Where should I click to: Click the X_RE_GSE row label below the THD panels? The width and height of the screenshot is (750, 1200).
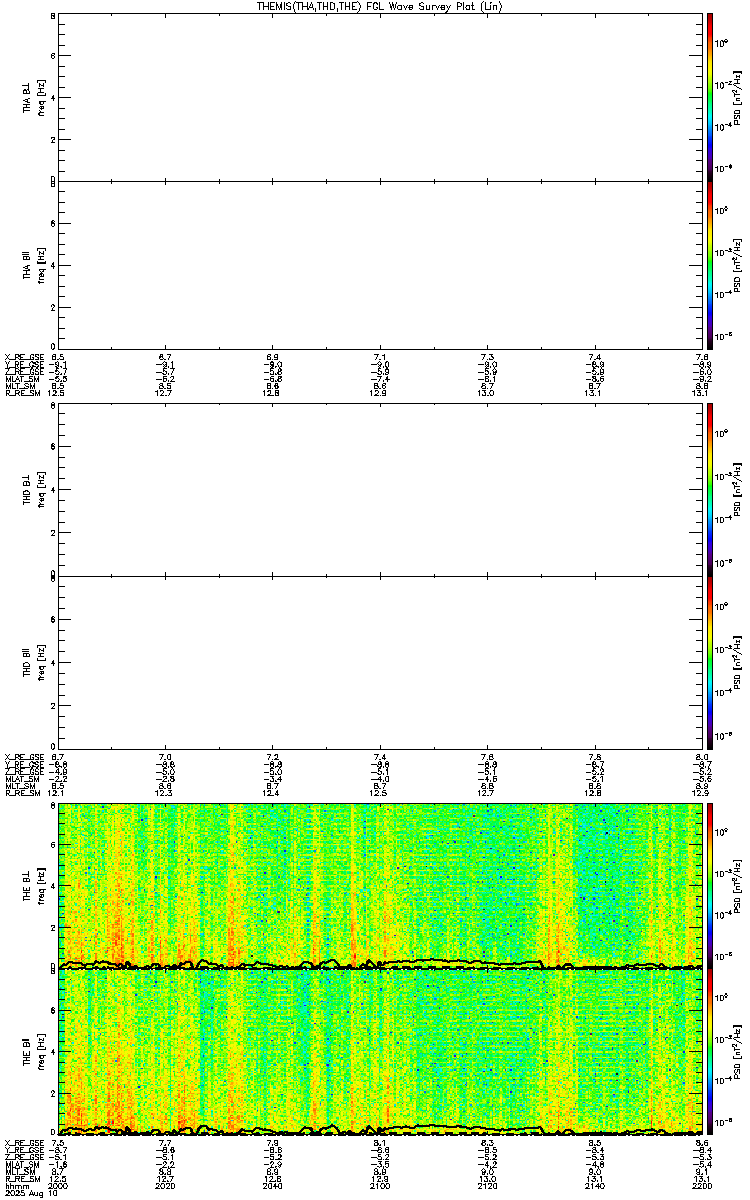tap(22, 757)
